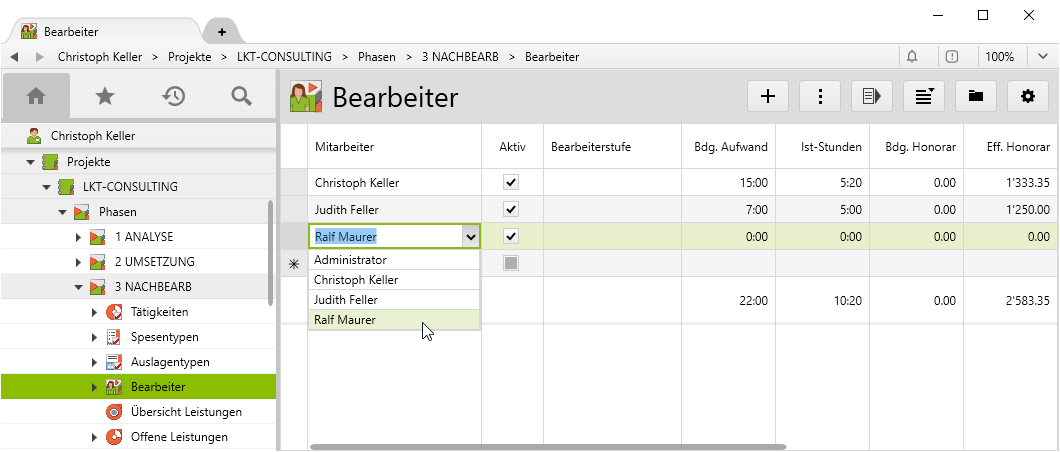Viewport: 1060px width, 452px height.
Task: Close the Mitarbeiter combo box dropdown arrow
Action: (x=469, y=237)
